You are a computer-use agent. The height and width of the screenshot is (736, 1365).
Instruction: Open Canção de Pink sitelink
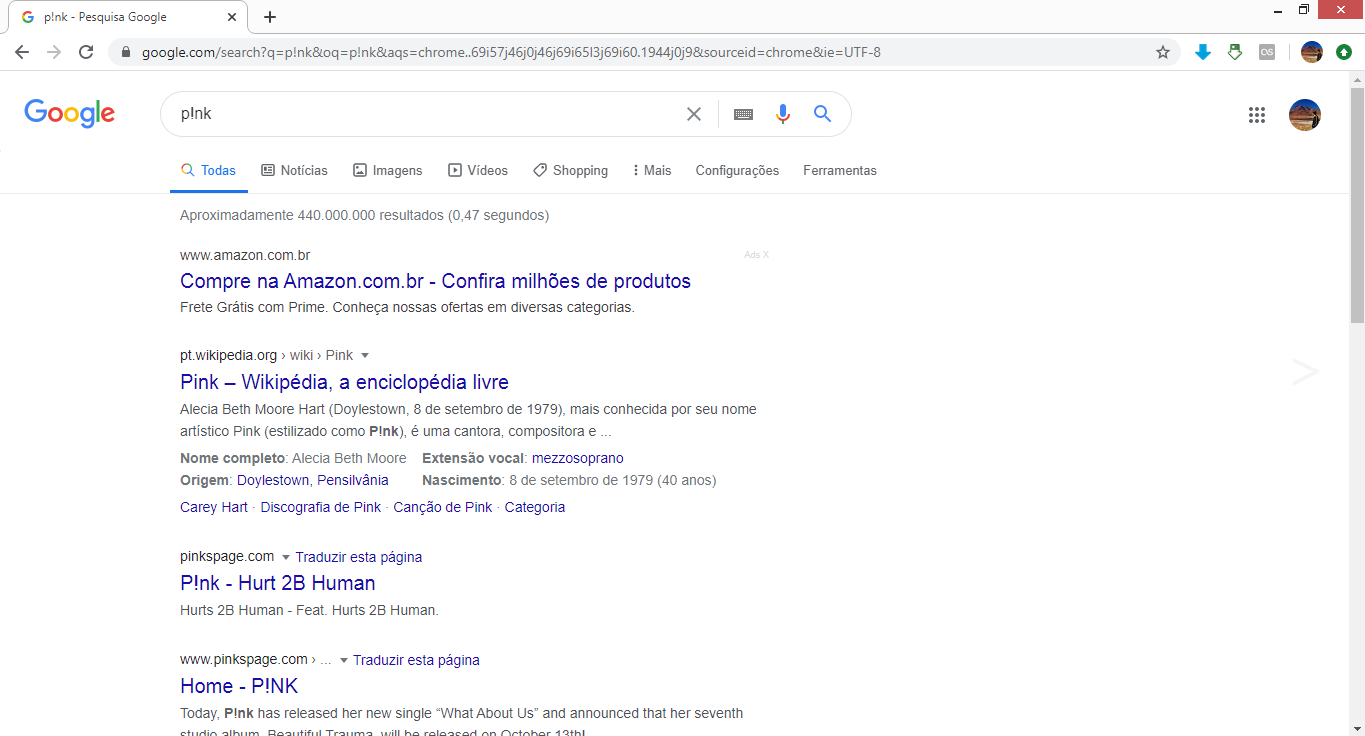coord(443,507)
